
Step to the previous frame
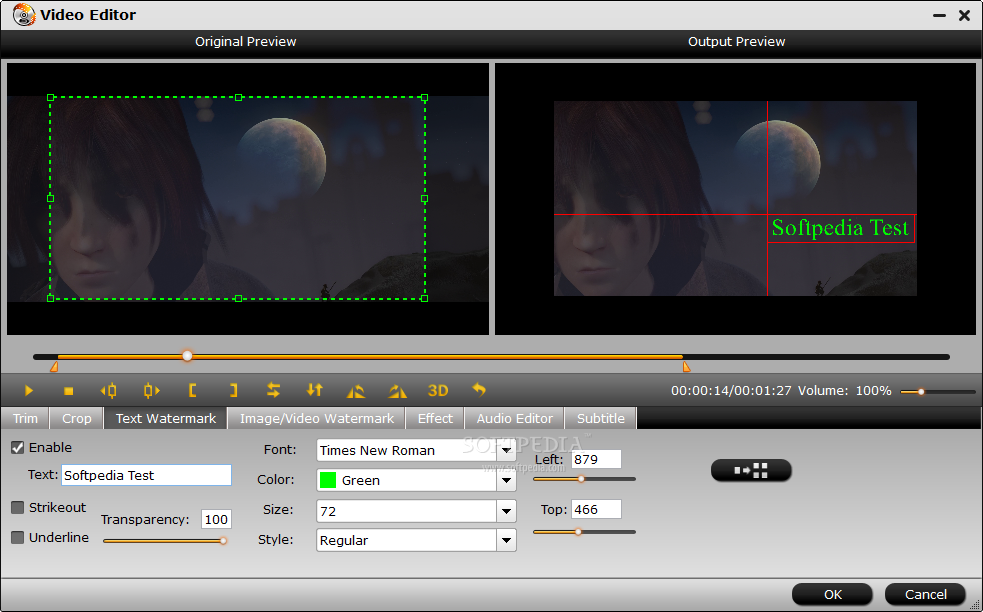(x=108, y=391)
